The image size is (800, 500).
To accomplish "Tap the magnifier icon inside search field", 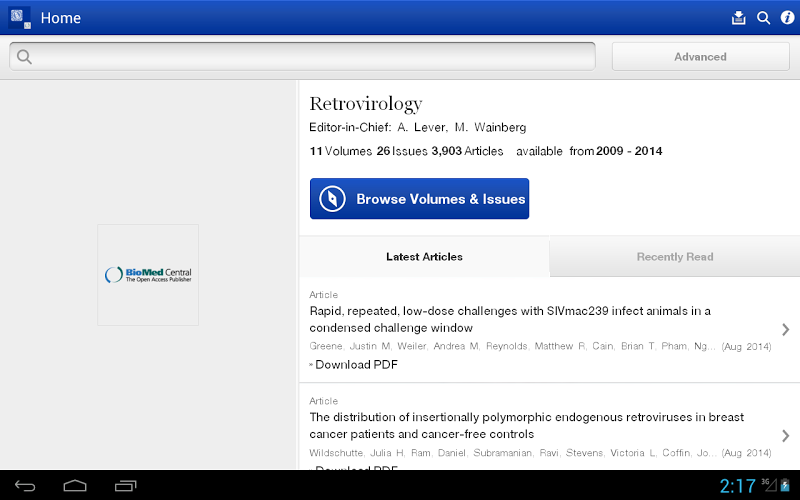I will [24, 57].
